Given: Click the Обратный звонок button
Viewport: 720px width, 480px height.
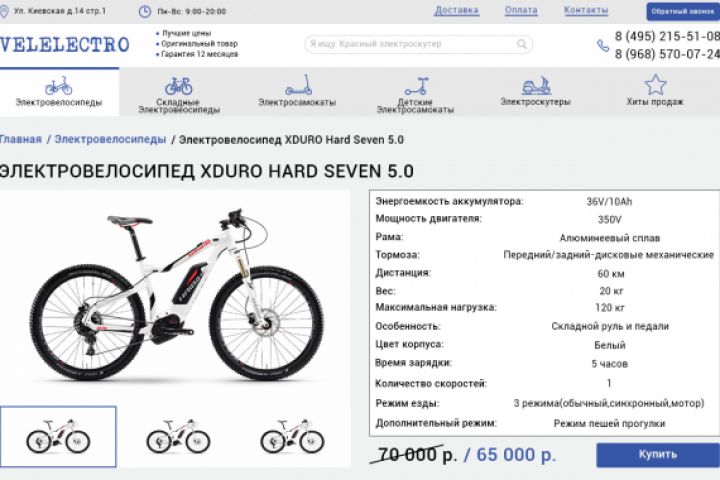Looking at the screenshot, I should pos(683,11).
